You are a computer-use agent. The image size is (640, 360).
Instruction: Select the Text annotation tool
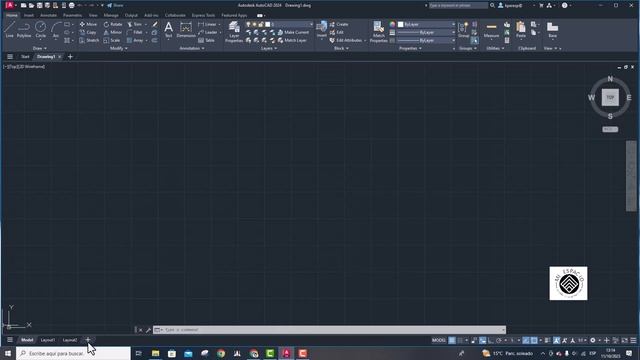click(169, 30)
